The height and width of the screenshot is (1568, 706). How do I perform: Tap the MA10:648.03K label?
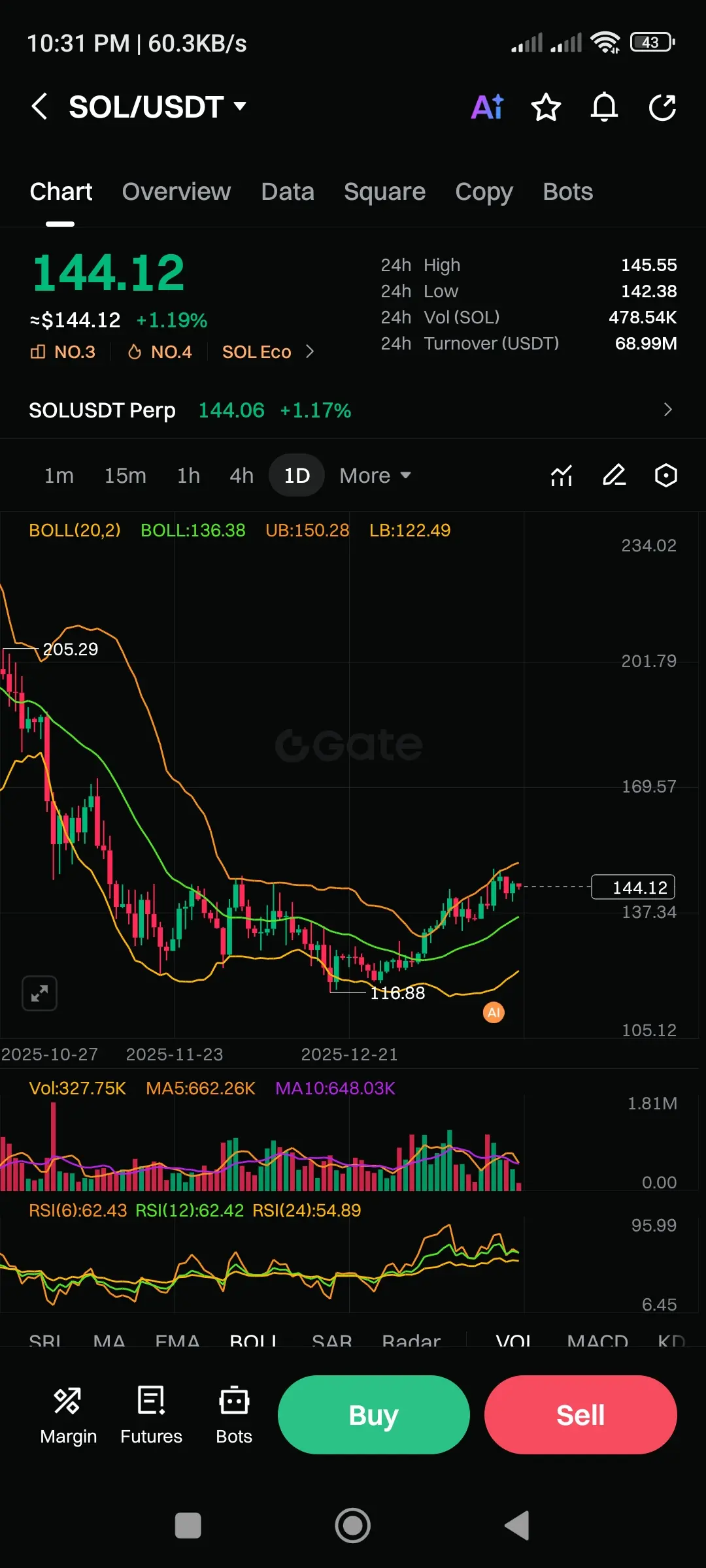click(x=335, y=1088)
